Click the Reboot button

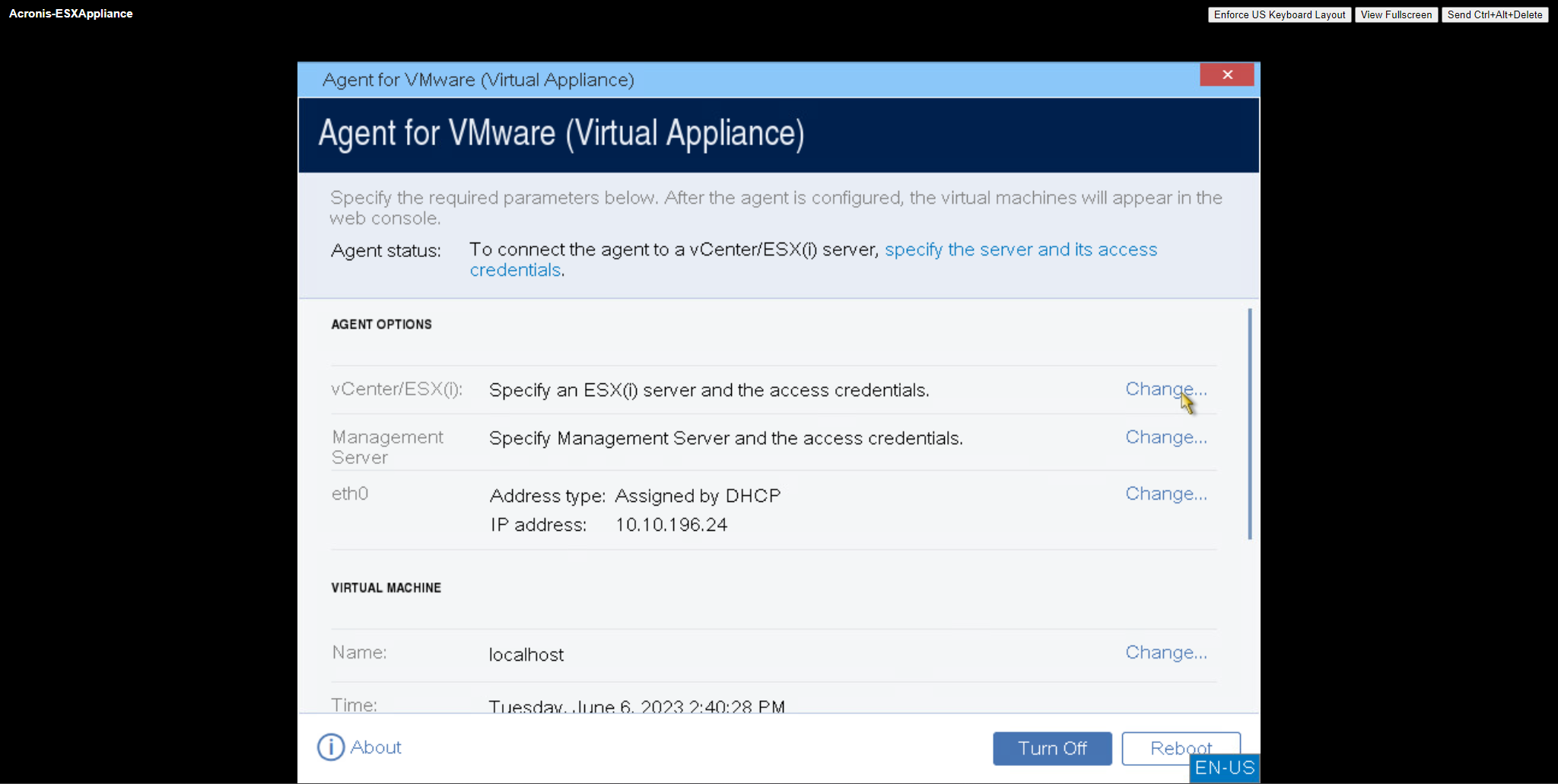(1181, 748)
